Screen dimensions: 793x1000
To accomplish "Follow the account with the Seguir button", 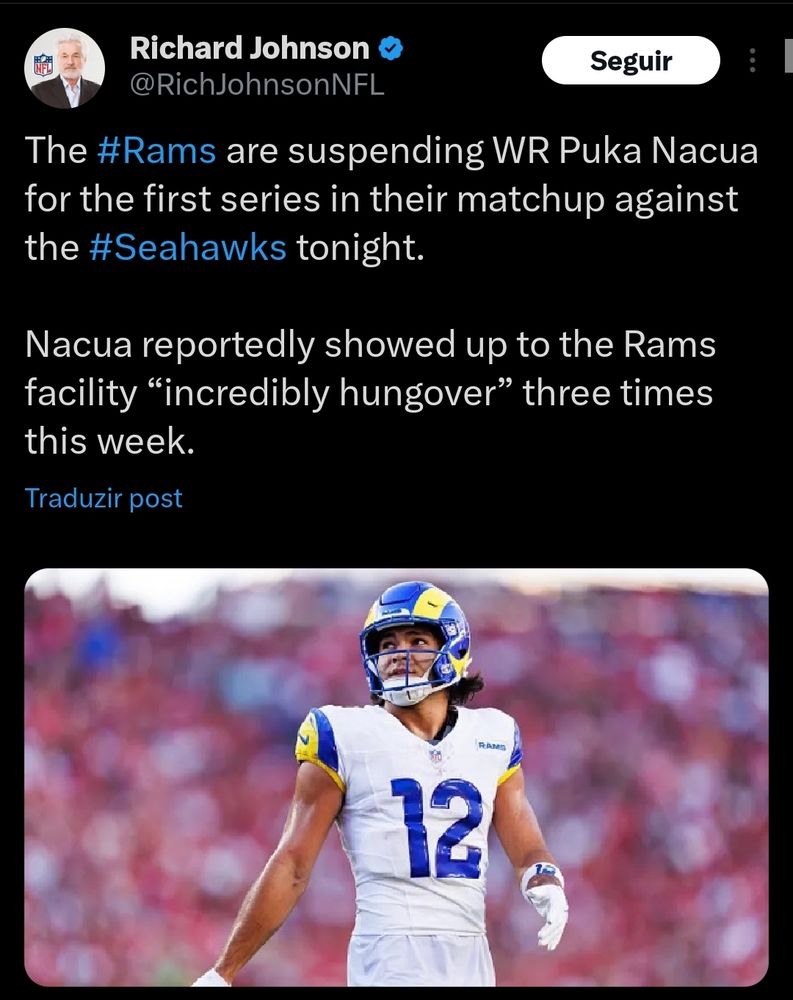I will [x=631, y=61].
